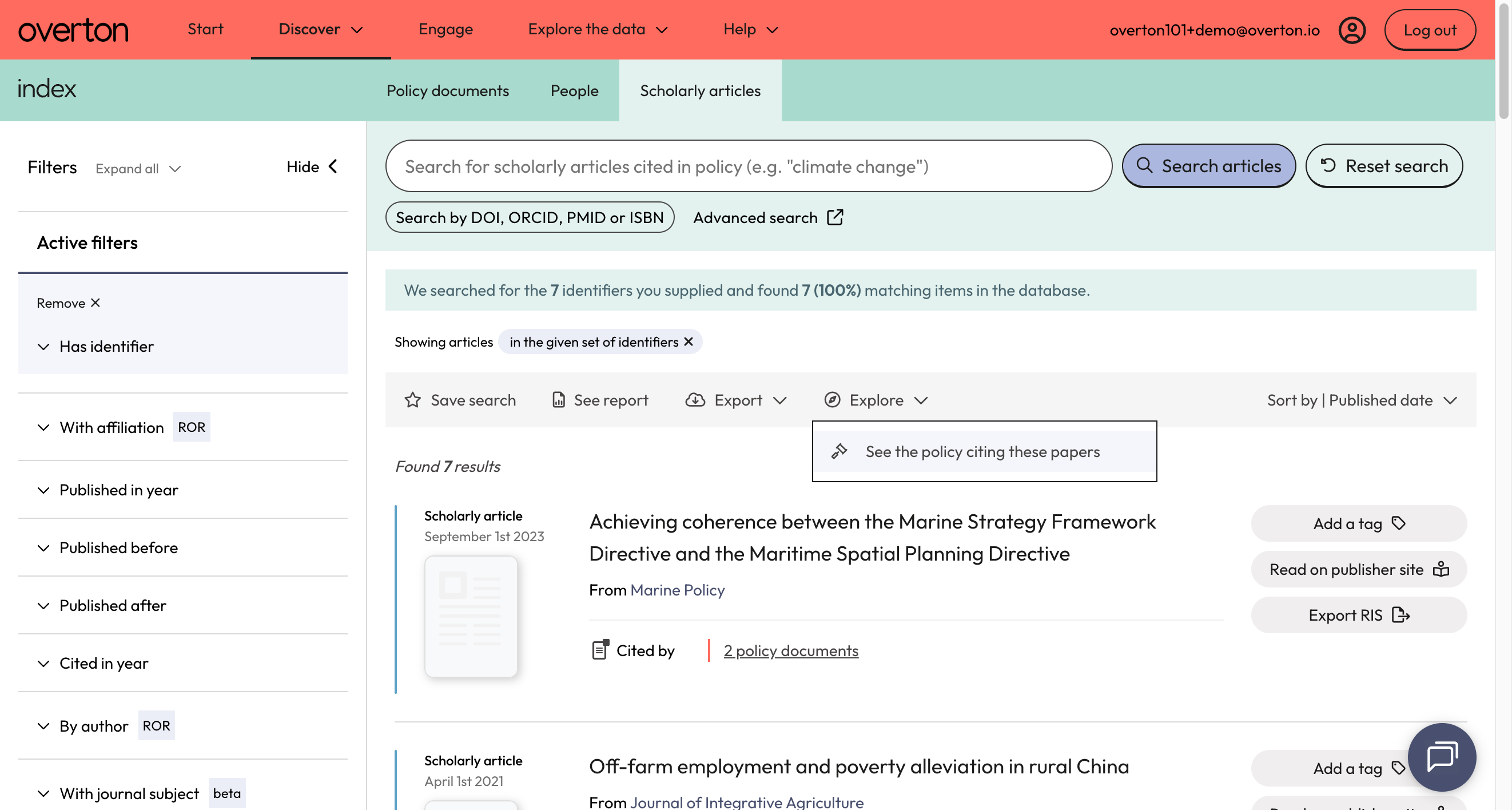Viewport: 1512px width, 810px height.
Task: Open the user account profile icon
Action: (x=1351, y=30)
